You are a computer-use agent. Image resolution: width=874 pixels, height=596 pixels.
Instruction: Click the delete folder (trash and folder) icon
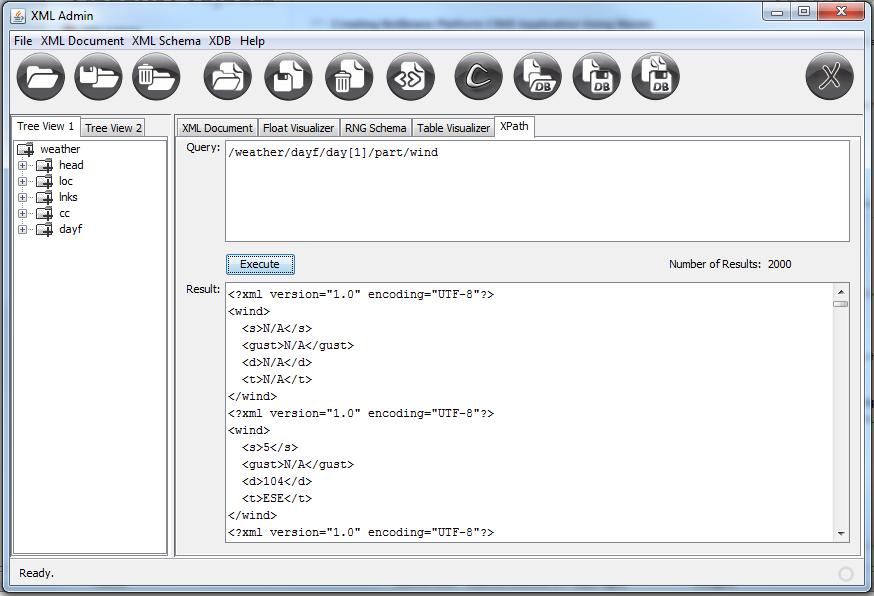pos(156,77)
